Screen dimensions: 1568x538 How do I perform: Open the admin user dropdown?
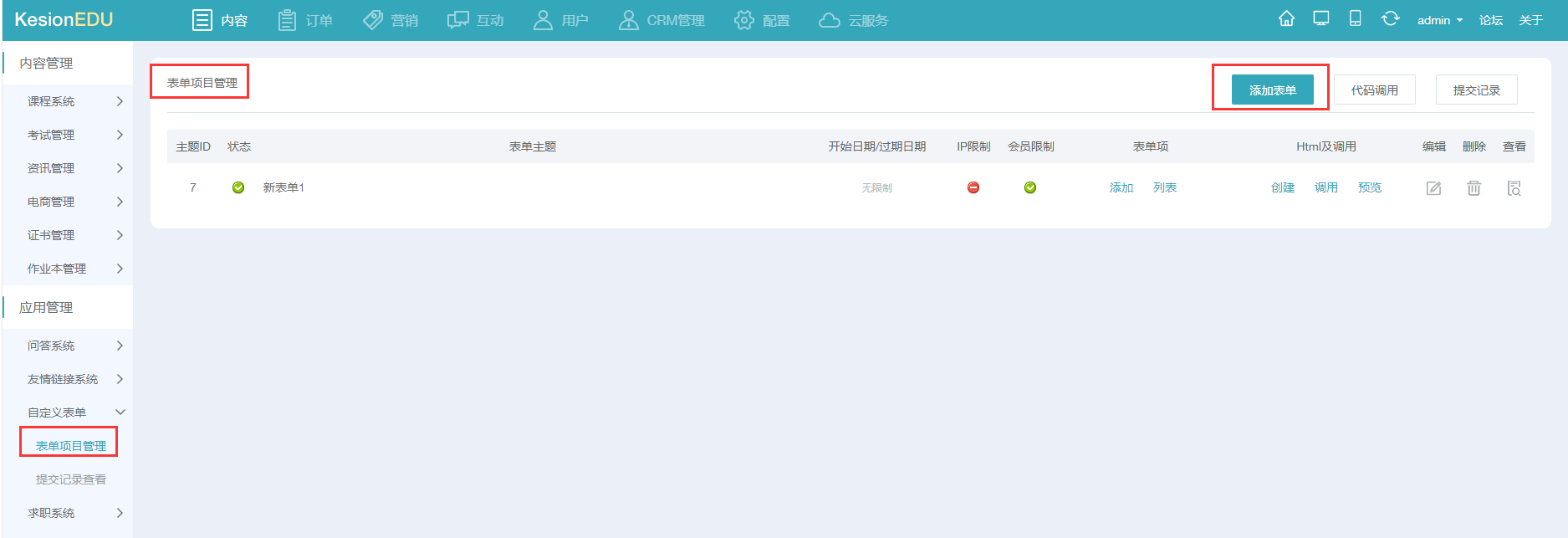[x=1439, y=20]
